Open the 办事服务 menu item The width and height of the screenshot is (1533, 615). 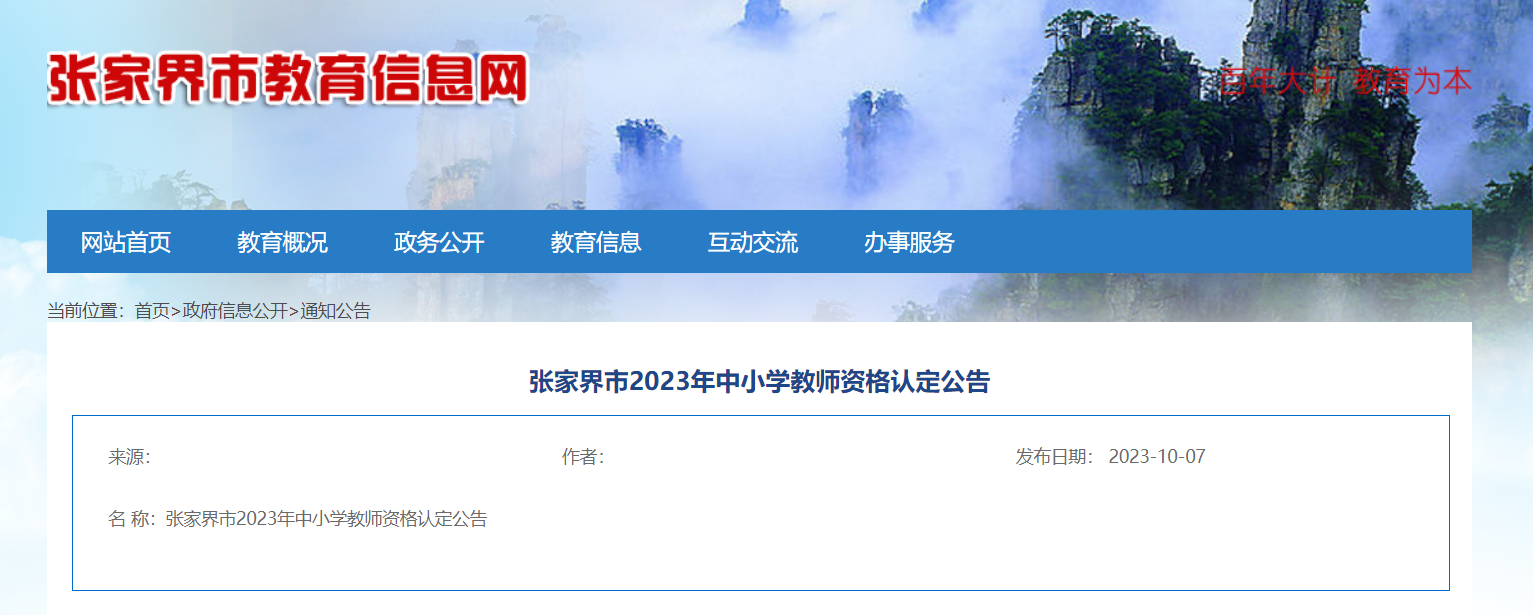[x=909, y=242]
